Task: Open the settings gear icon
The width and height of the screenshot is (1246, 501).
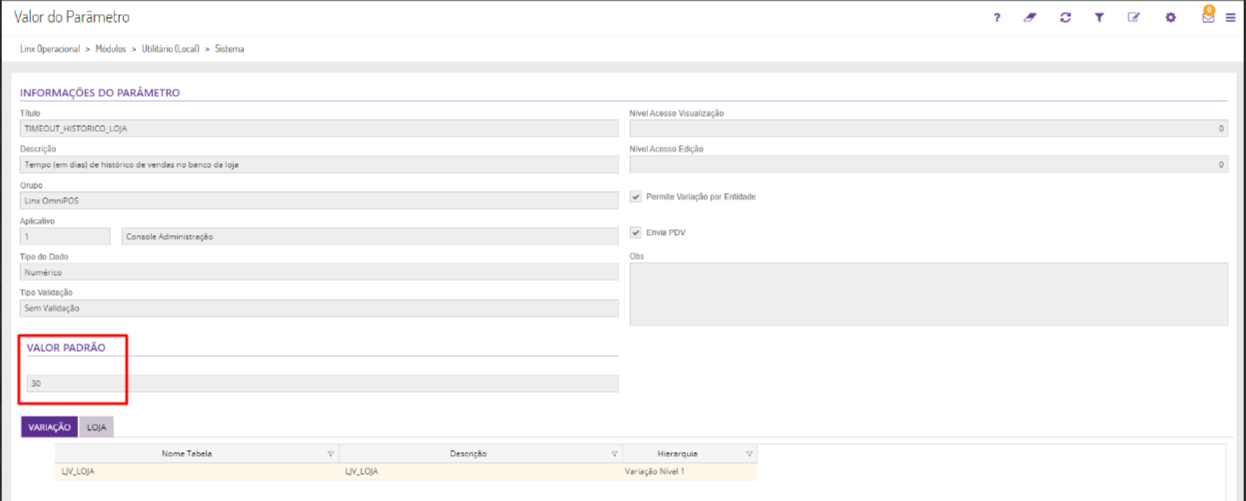Action: 1170,18
